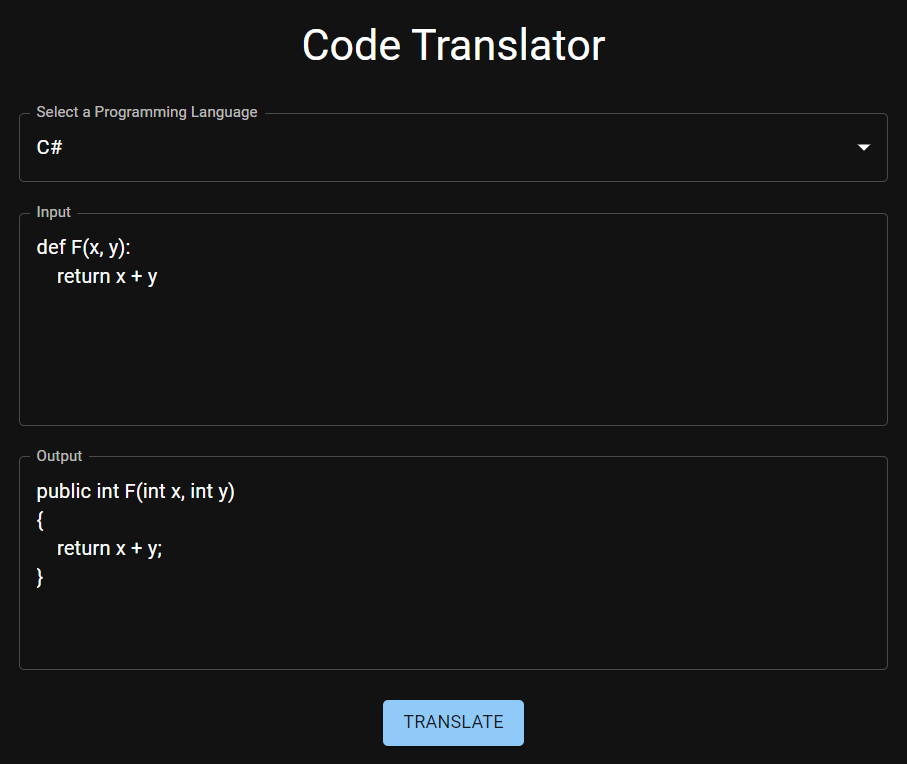Image resolution: width=907 pixels, height=764 pixels.
Task: Click the dropdown chevron arrow on language selector
Action: coord(862,147)
